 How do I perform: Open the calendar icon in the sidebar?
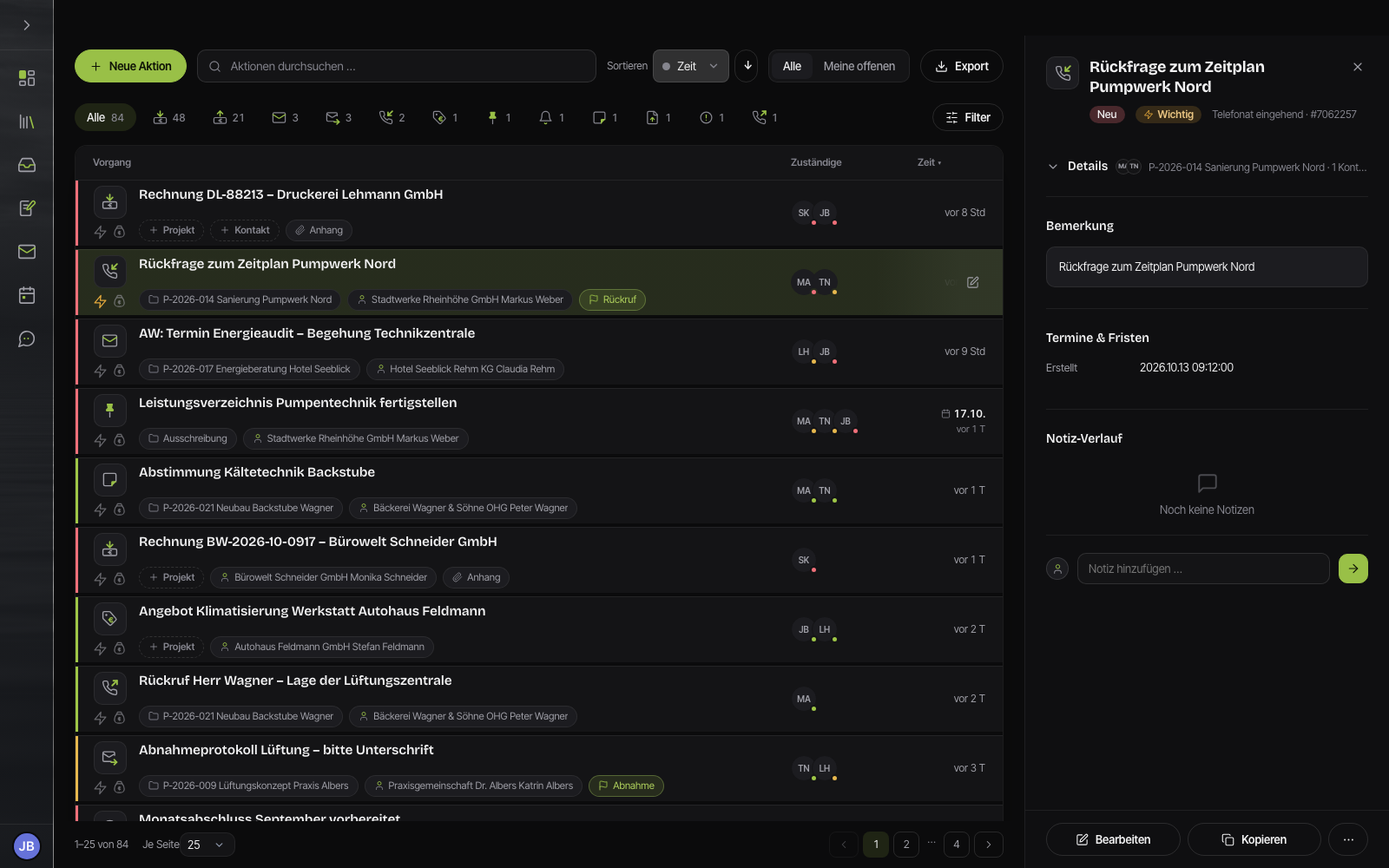point(27,295)
